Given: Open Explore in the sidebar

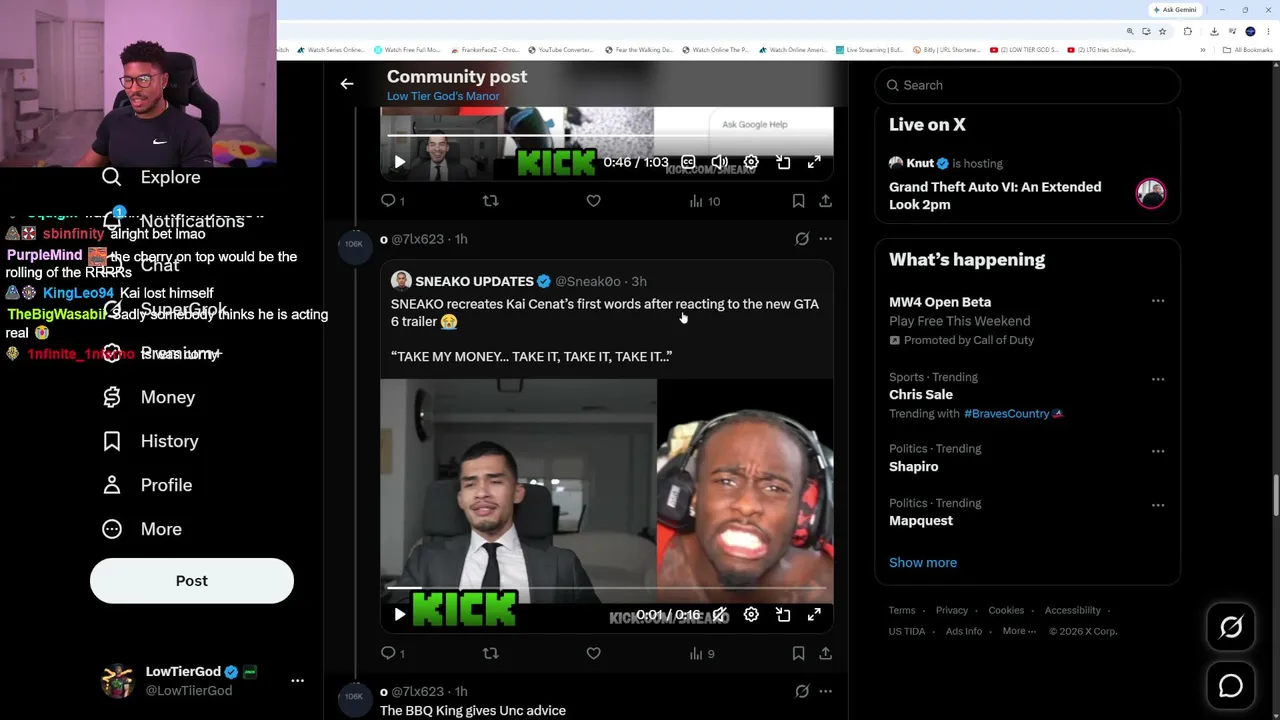Looking at the screenshot, I should tap(151, 177).
